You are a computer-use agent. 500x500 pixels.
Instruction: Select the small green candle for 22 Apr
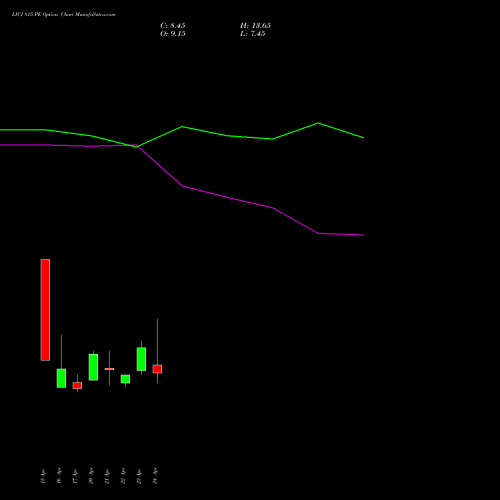[125, 379]
